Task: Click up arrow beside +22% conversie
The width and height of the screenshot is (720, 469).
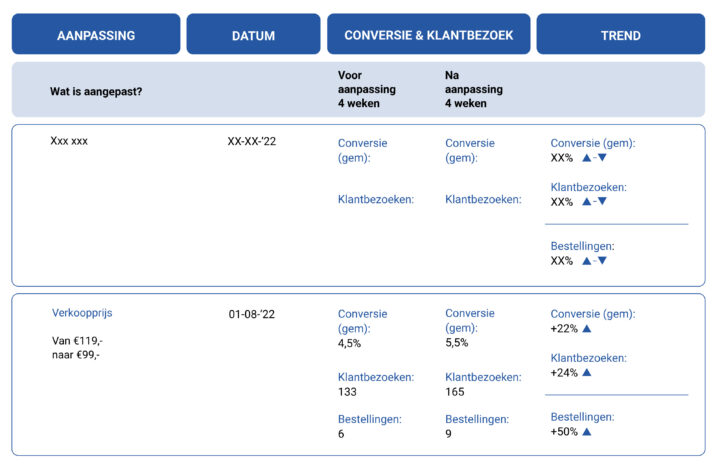Action: tap(587, 328)
